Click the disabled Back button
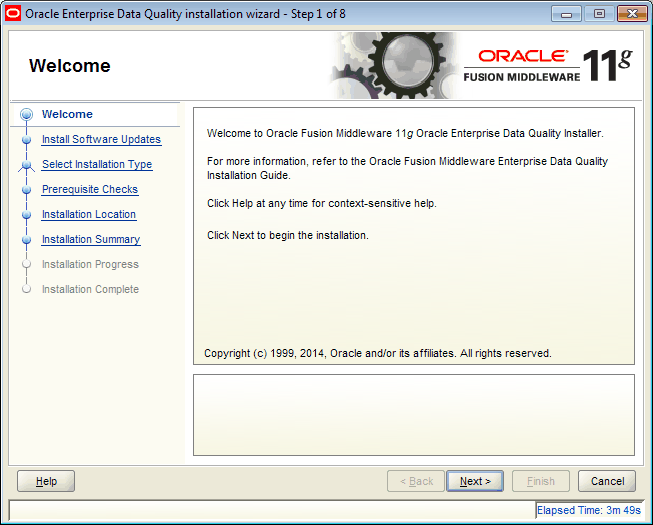This screenshot has width=653, height=525. [416, 481]
